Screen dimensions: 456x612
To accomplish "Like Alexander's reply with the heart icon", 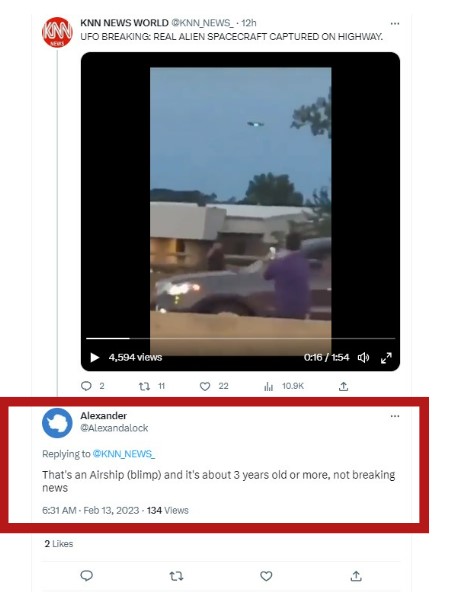I will click(266, 576).
